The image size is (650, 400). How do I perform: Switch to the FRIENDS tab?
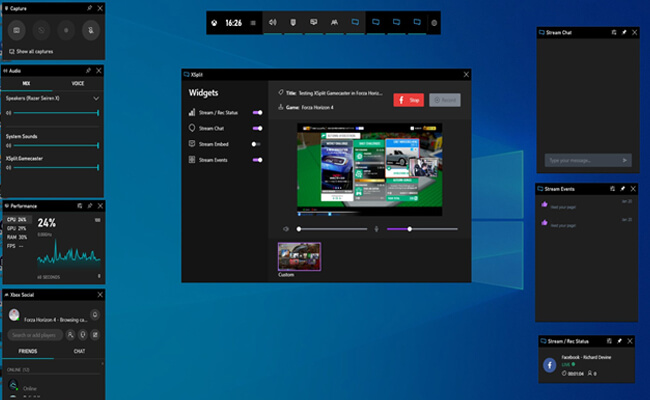(x=28, y=351)
